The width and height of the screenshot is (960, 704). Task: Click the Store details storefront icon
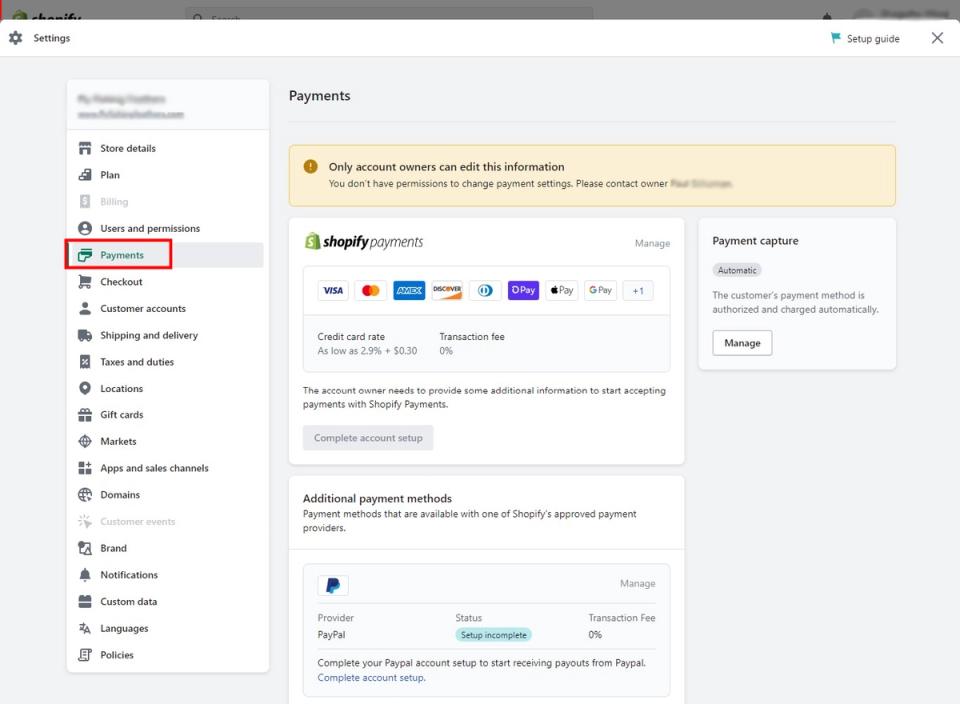click(x=85, y=148)
